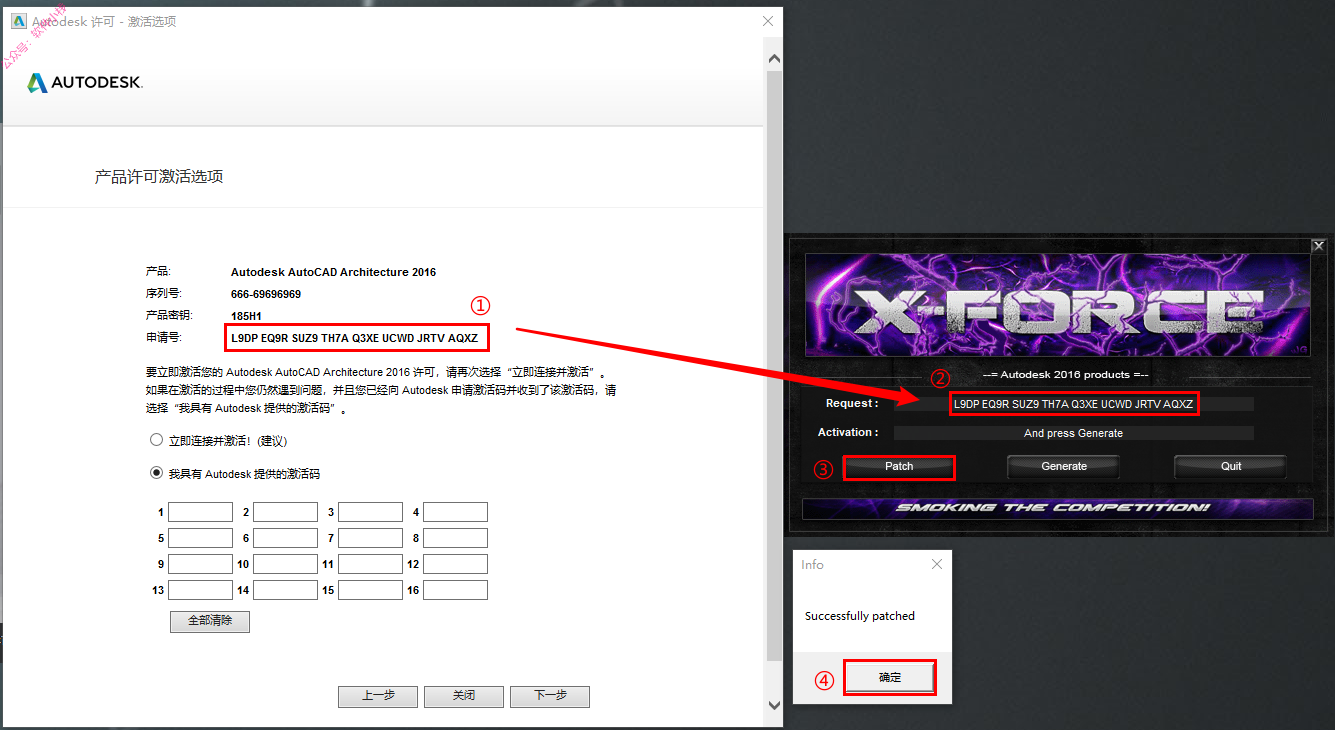Click activation code field number 5
This screenshot has height=730, width=1335.
[x=200, y=538]
